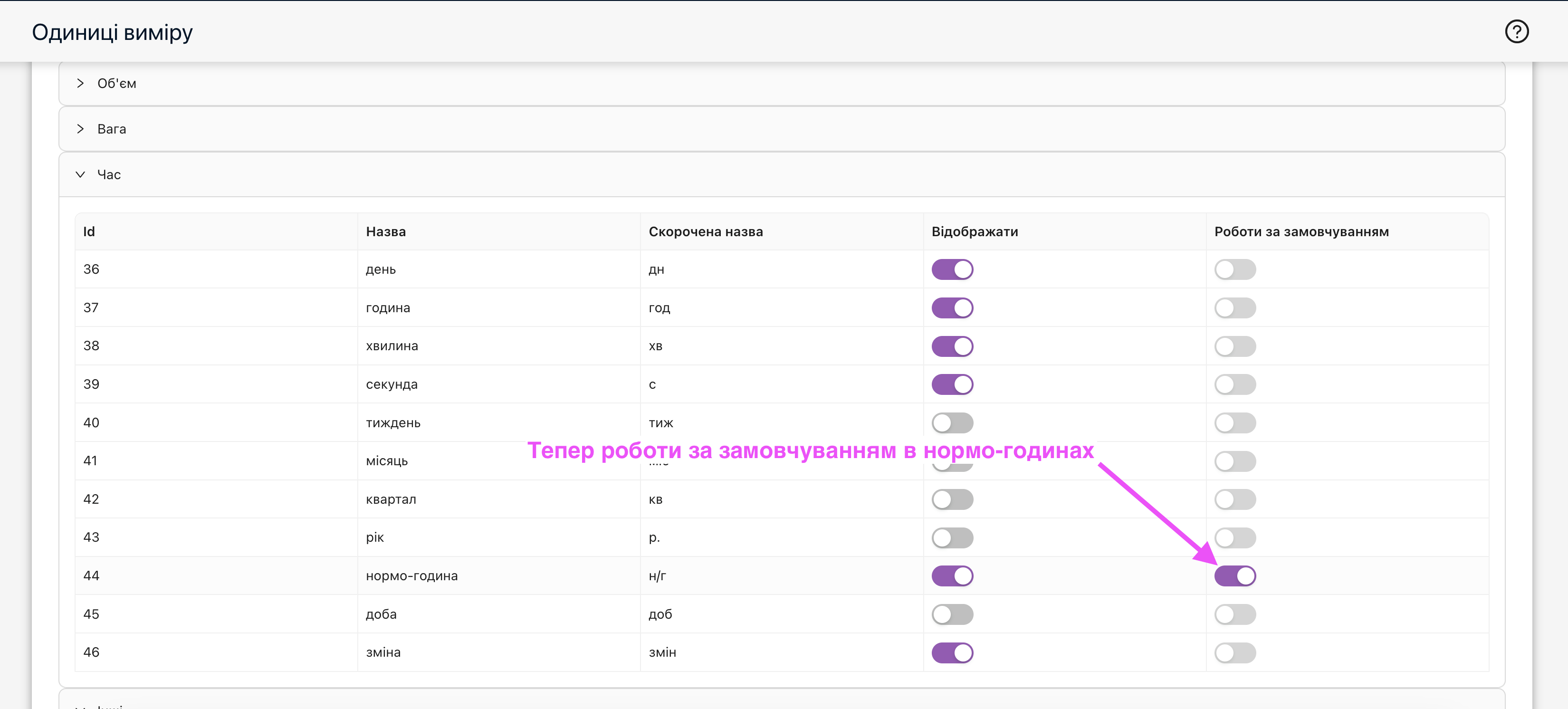Viewport: 1568px width, 709px height.
Task: Enable default works toggle for година
Action: tap(1234, 308)
